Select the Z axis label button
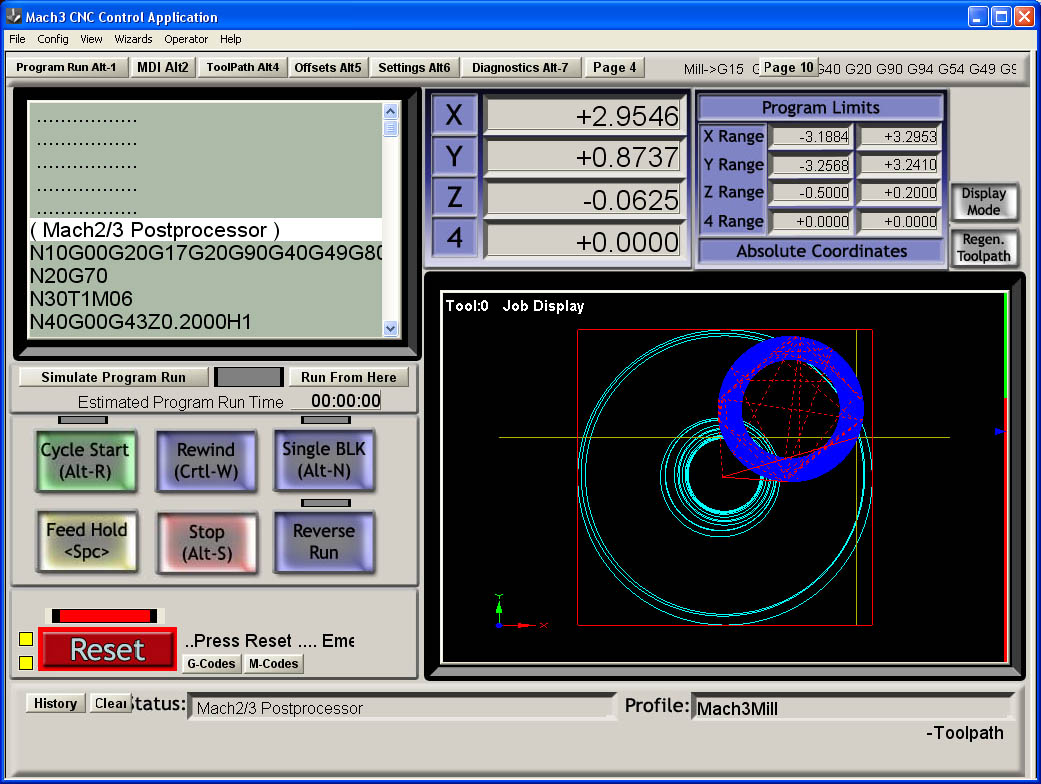The width and height of the screenshot is (1041, 784). point(454,198)
